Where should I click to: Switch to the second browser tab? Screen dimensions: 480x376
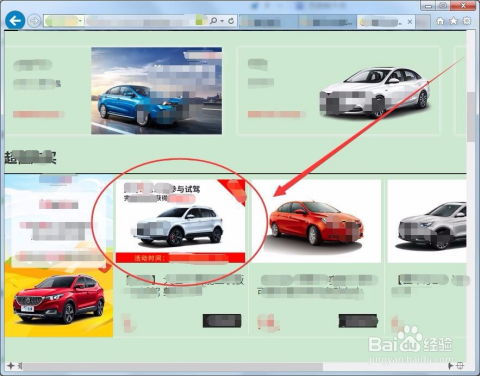point(327,22)
